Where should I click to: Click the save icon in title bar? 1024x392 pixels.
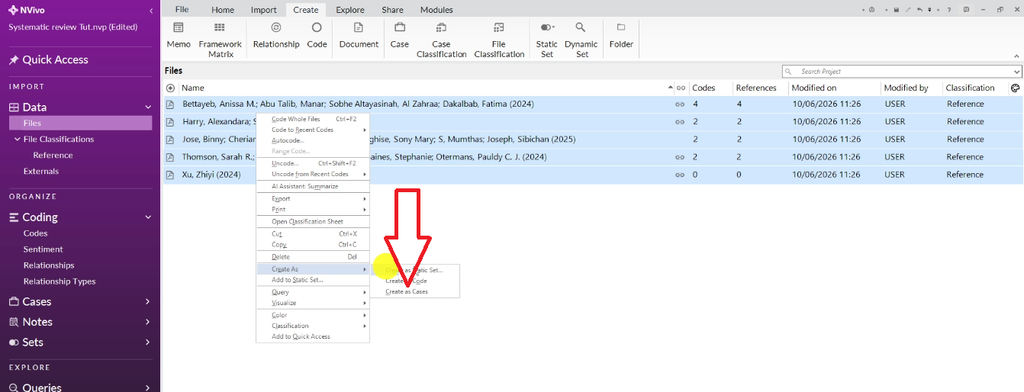tap(896, 10)
